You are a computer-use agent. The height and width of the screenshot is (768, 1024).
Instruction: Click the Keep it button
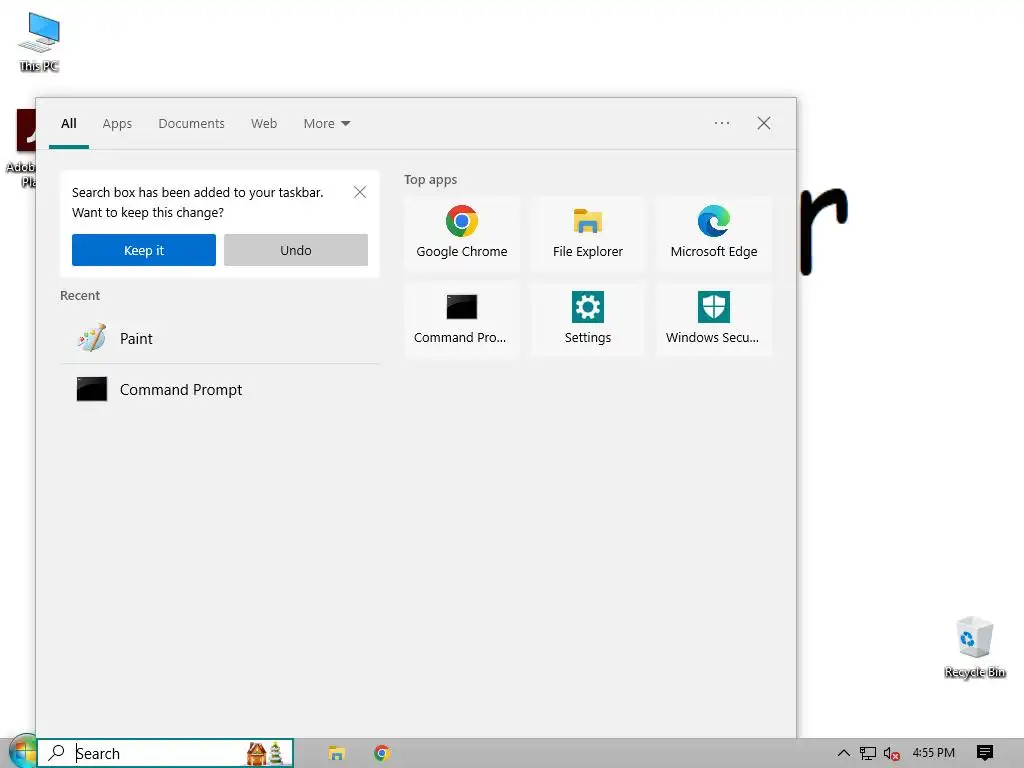coord(144,250)
